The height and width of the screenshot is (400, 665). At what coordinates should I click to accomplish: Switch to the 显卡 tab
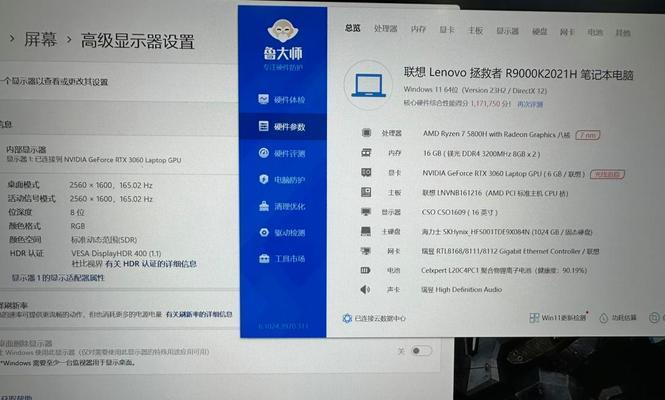click(447, 30)
